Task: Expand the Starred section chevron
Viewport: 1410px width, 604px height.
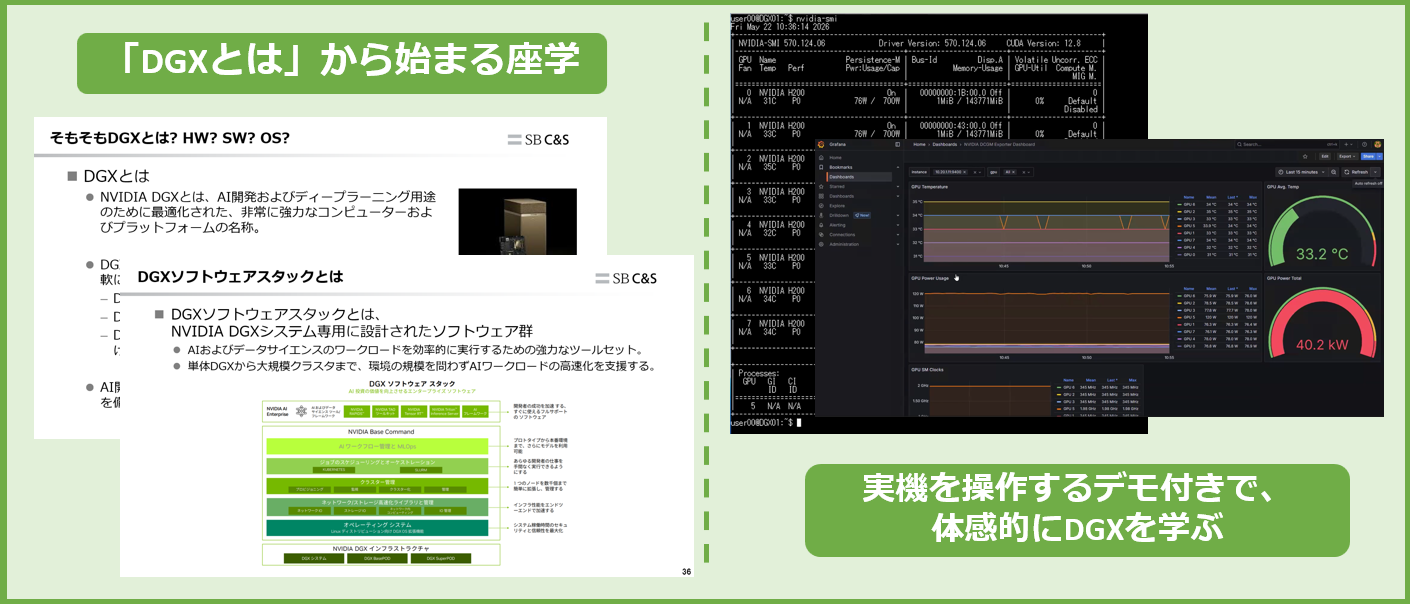Action: click(898, 186)
